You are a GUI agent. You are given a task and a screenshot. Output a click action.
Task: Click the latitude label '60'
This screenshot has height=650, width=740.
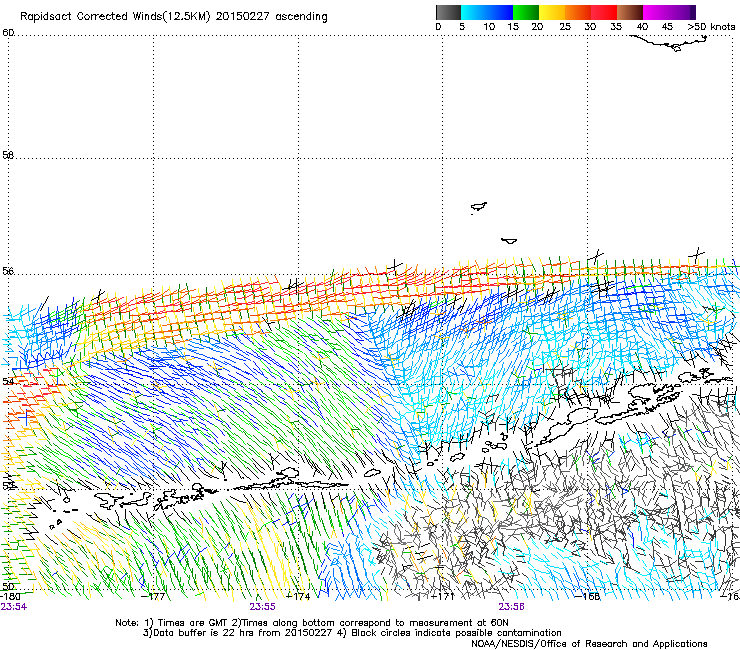[8, 33]
